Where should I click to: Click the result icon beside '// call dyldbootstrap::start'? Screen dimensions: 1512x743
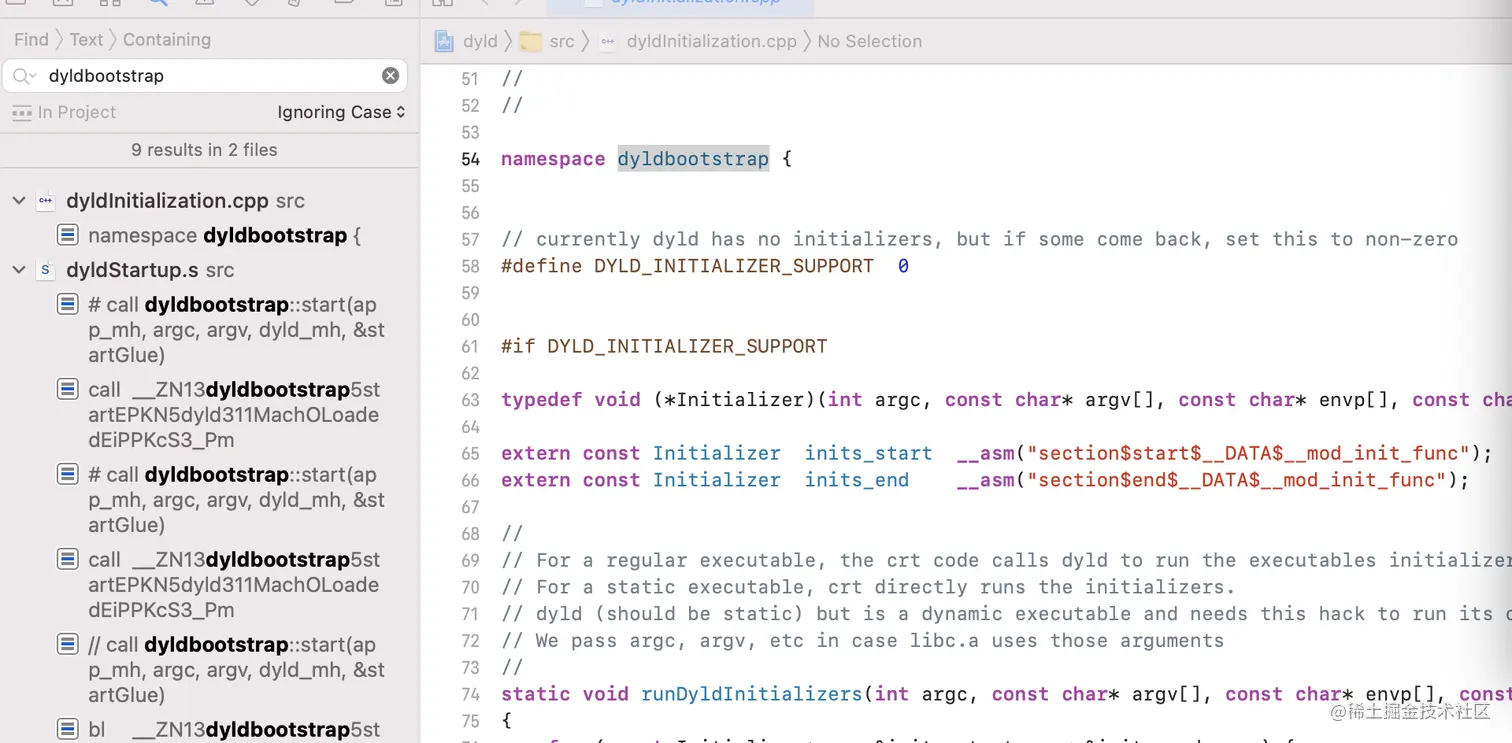point(67,644)
